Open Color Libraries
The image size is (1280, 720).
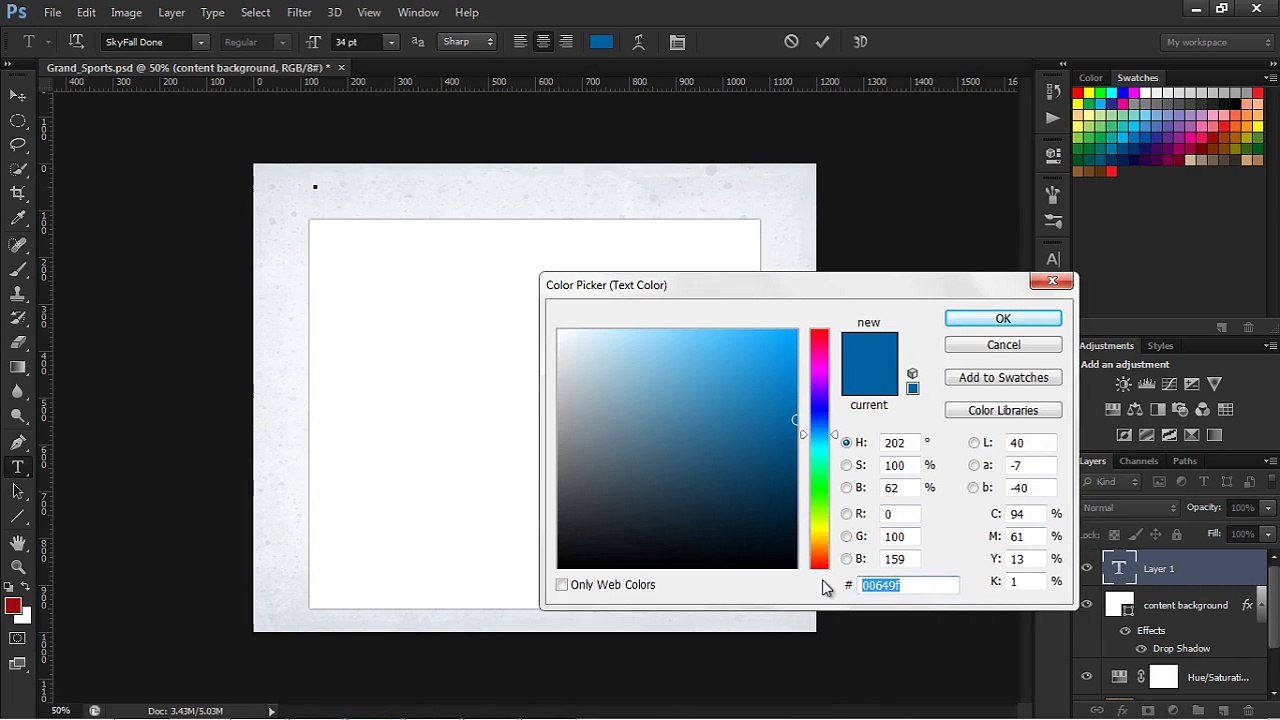click(1003, 411)
